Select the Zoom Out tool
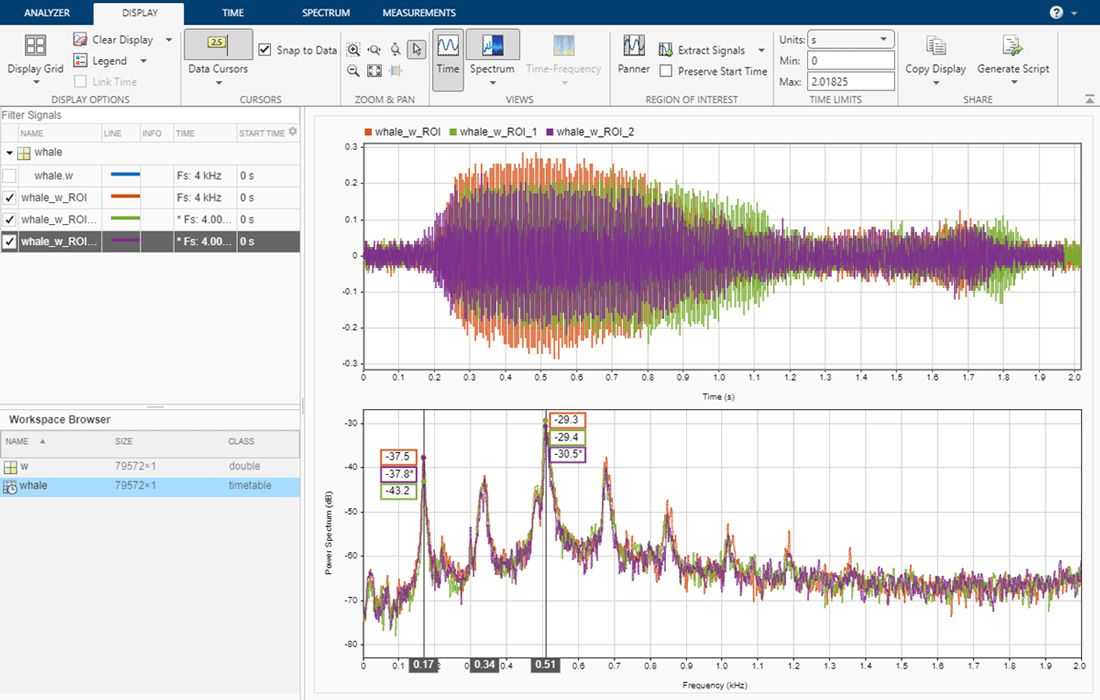The height and width of the screenshot is (700, 1100). tap(354, 70)
